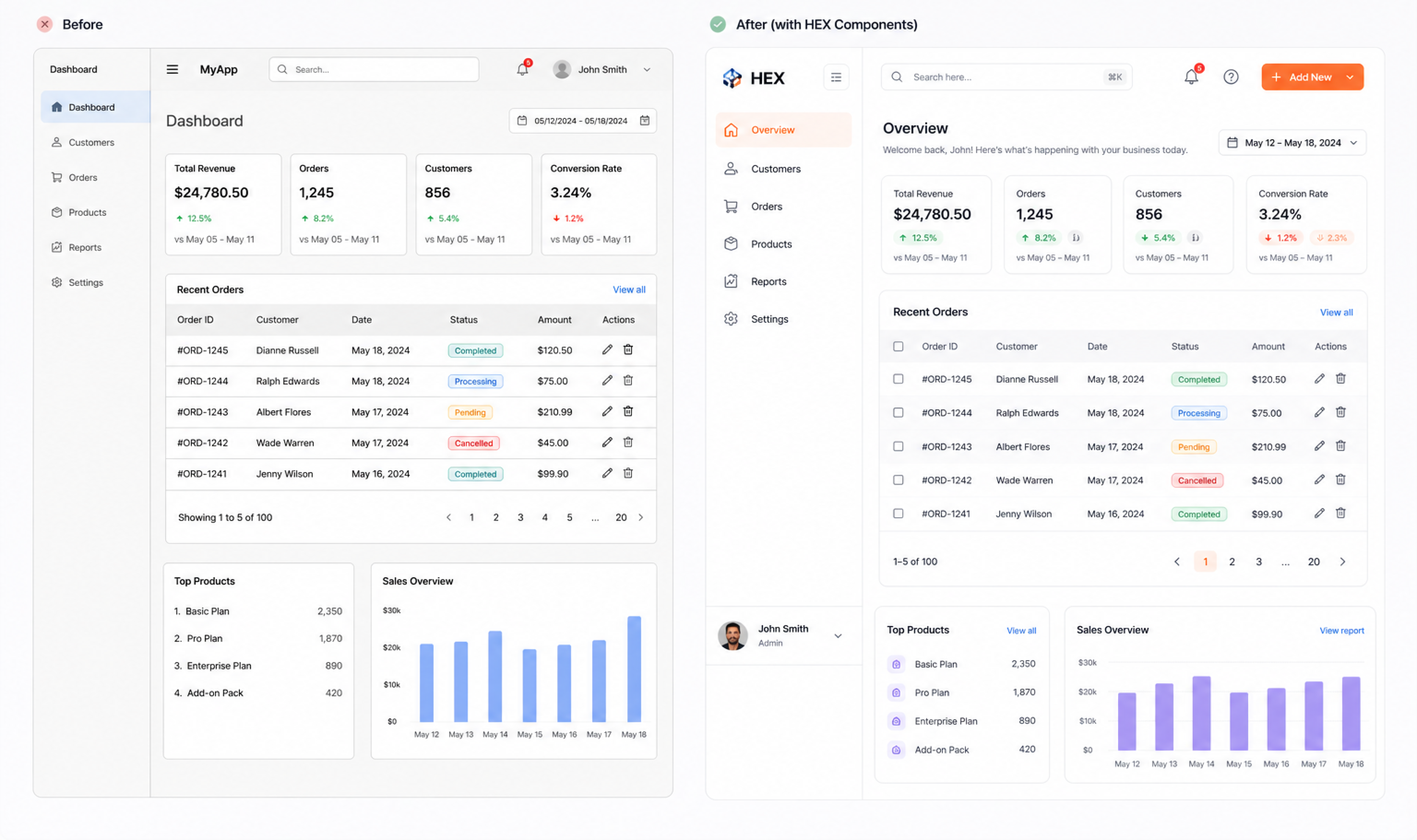
Task: Delete order #ORD-1245 in HEX table
Action: click(x=1340, y=379)
